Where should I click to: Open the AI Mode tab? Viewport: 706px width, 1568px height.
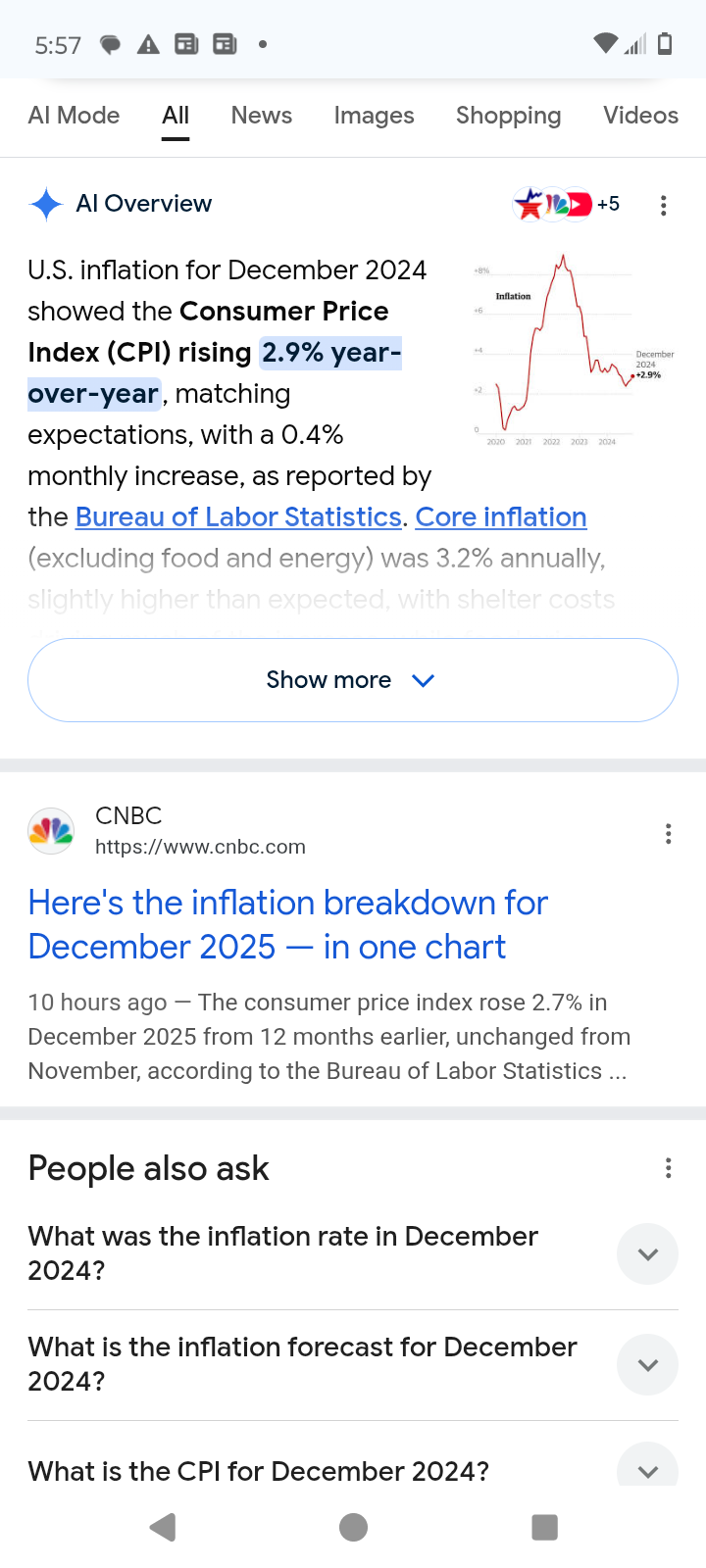[75, 116]
